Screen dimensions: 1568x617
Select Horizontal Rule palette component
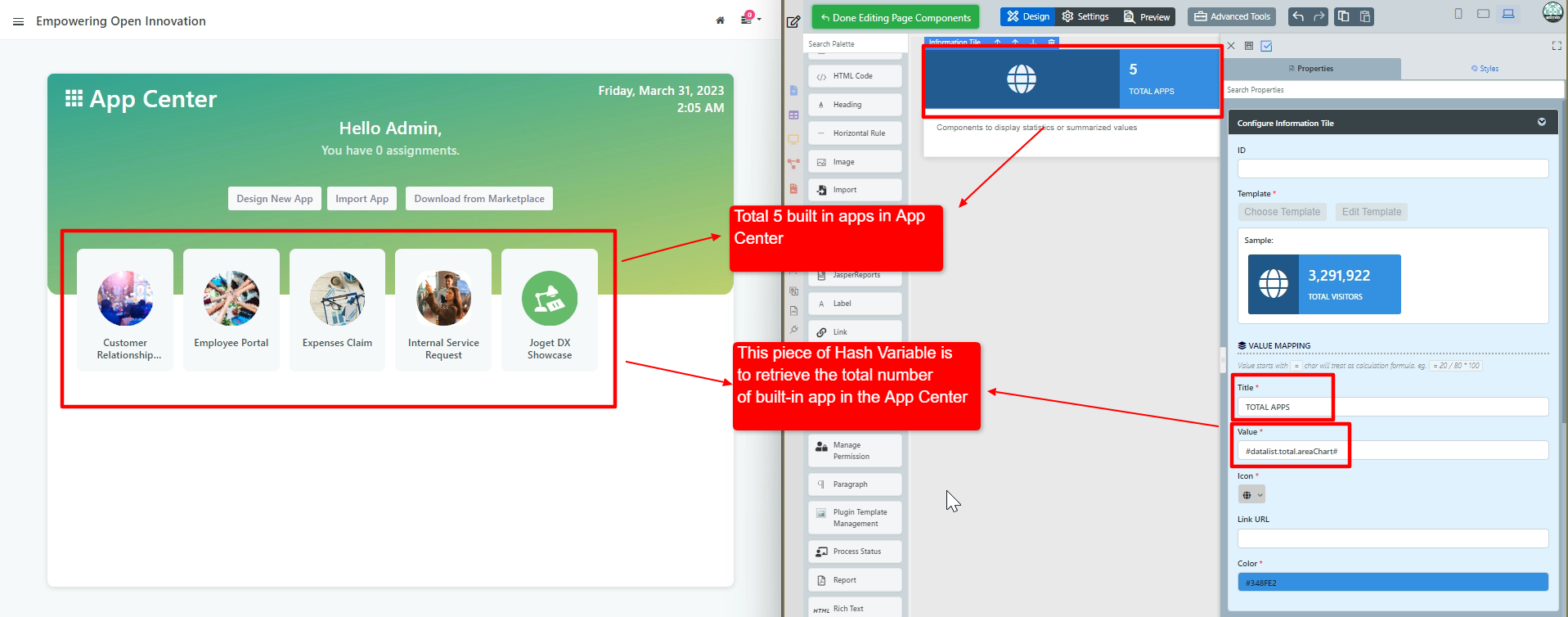point(855,133)
